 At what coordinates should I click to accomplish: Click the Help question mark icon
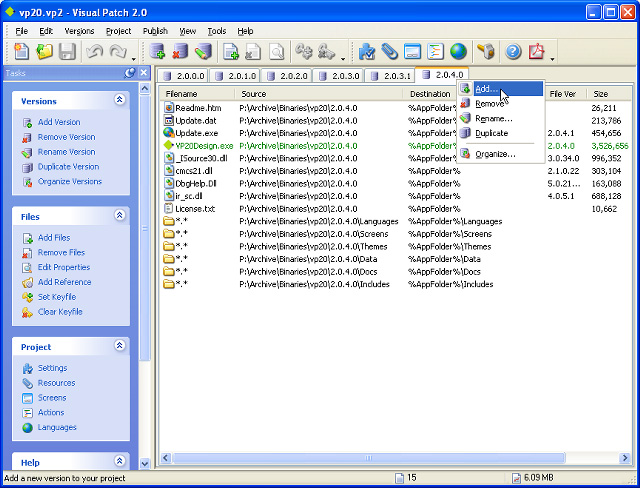[513, 52]
